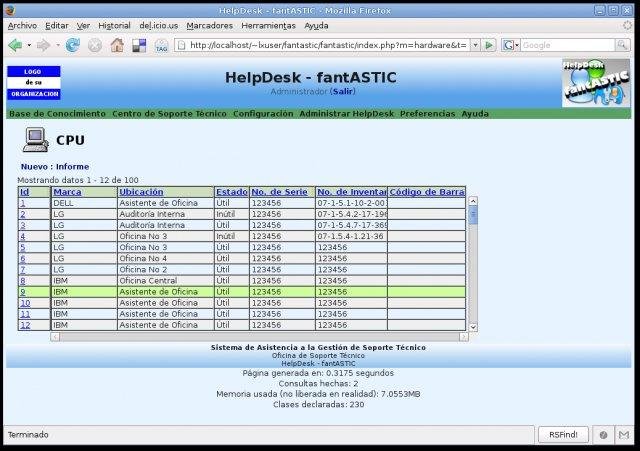Screen dimensions: 640x451
Task: Open record Id 4 link
Action: click(23, 236)
